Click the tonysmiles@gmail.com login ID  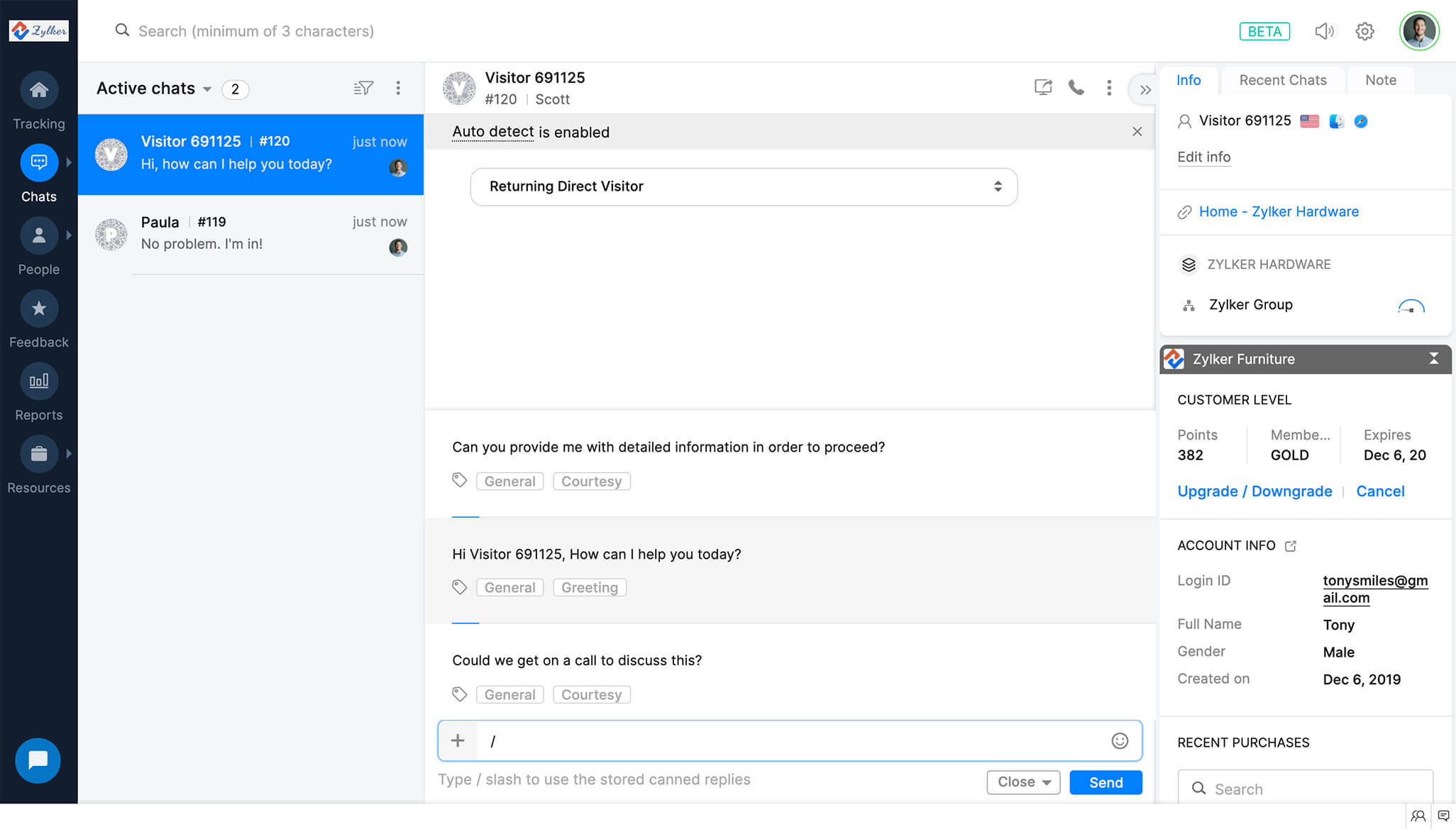1372,588
